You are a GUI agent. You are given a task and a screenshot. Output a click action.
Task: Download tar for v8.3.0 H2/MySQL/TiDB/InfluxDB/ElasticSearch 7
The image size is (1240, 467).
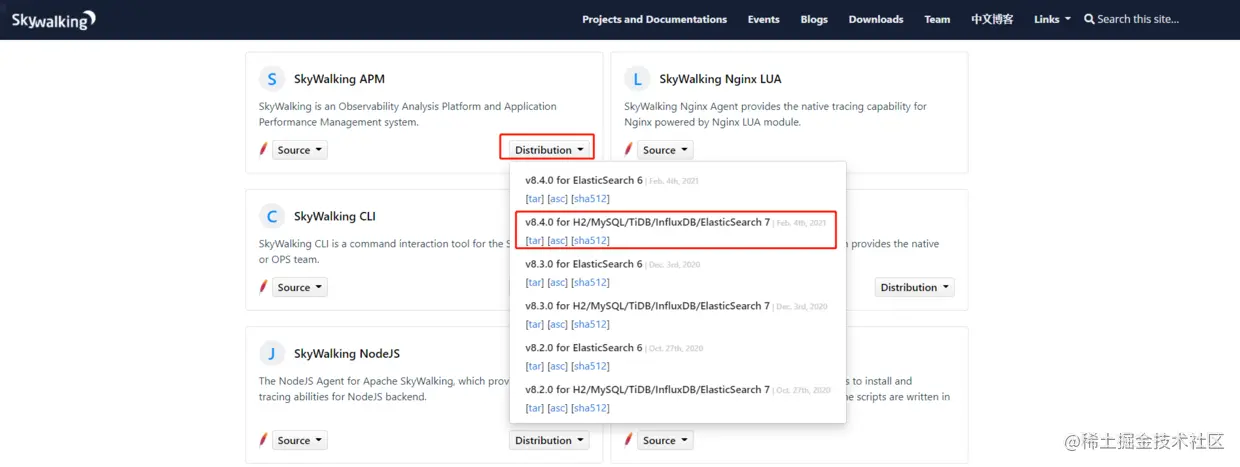click(x=535, y=325)
